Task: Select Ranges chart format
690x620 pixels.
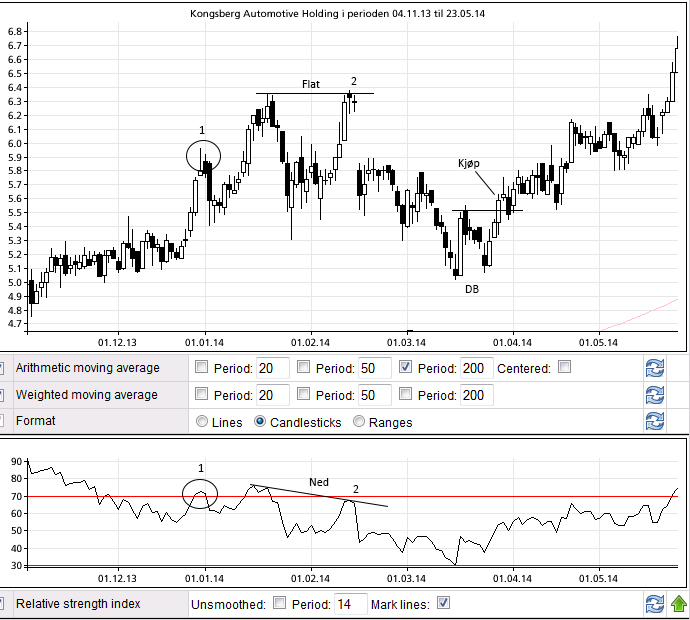Action: [359, 422]
